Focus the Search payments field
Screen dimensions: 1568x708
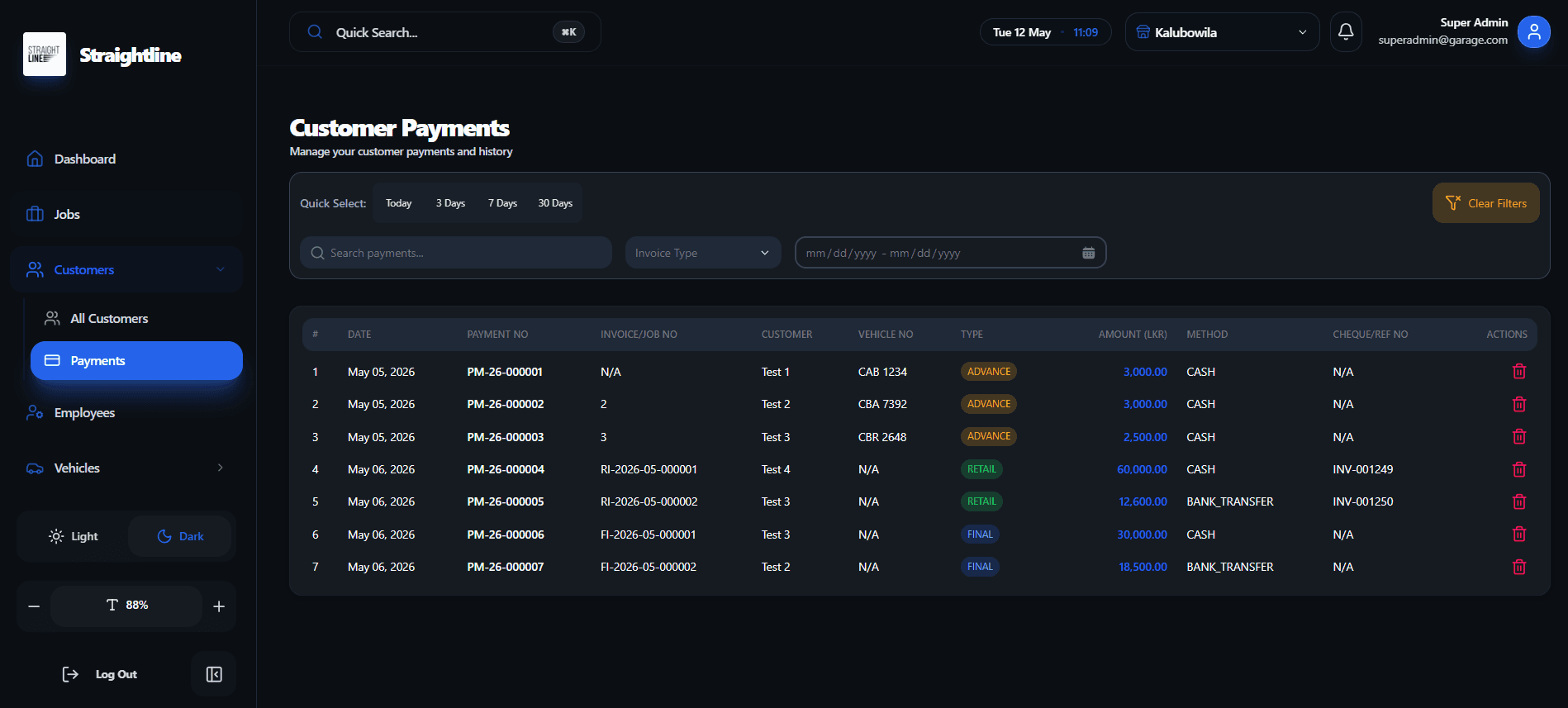click(456, 253)
